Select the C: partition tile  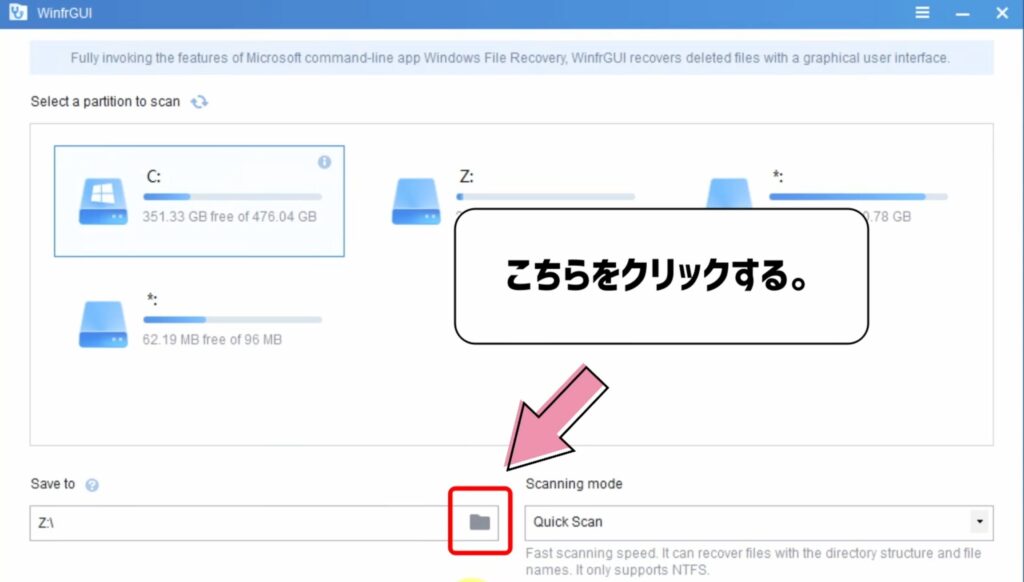(x=198, y=200)
